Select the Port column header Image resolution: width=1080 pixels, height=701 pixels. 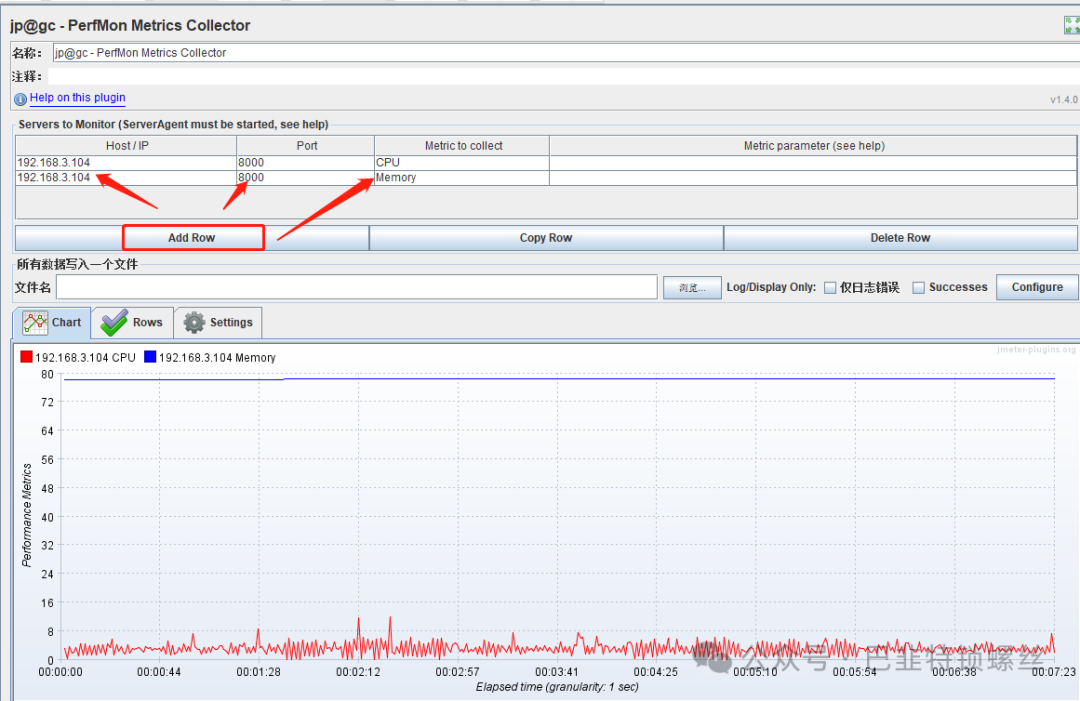point(306,145)
